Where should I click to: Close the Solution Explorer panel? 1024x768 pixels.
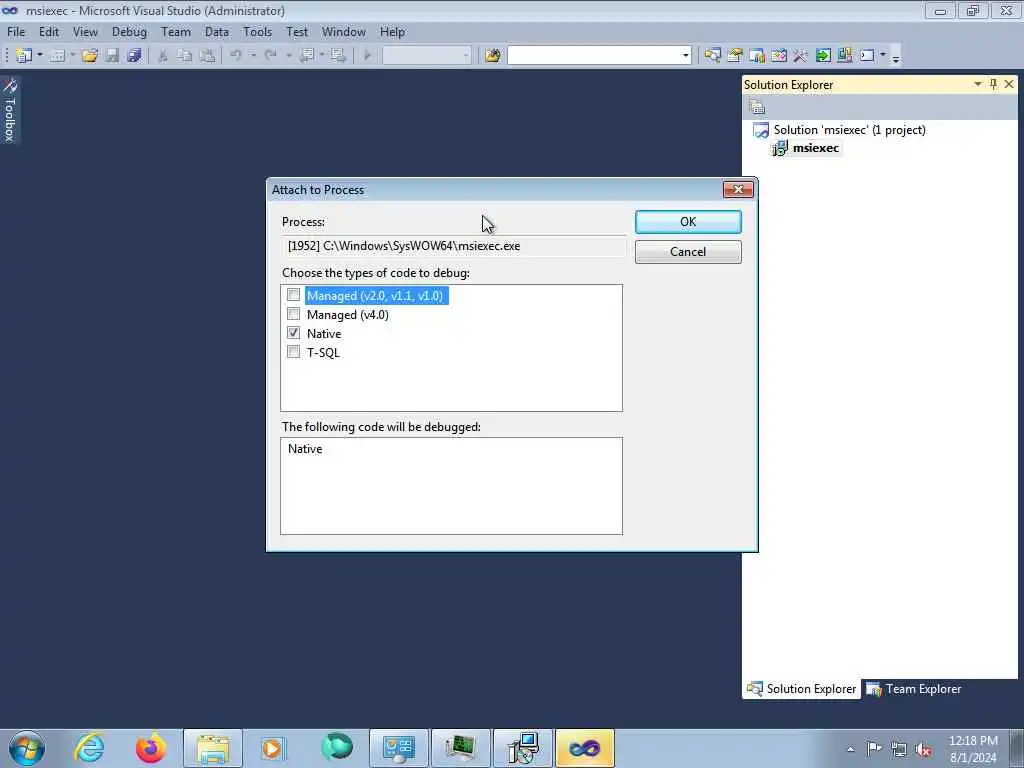tap(1009, 84)
